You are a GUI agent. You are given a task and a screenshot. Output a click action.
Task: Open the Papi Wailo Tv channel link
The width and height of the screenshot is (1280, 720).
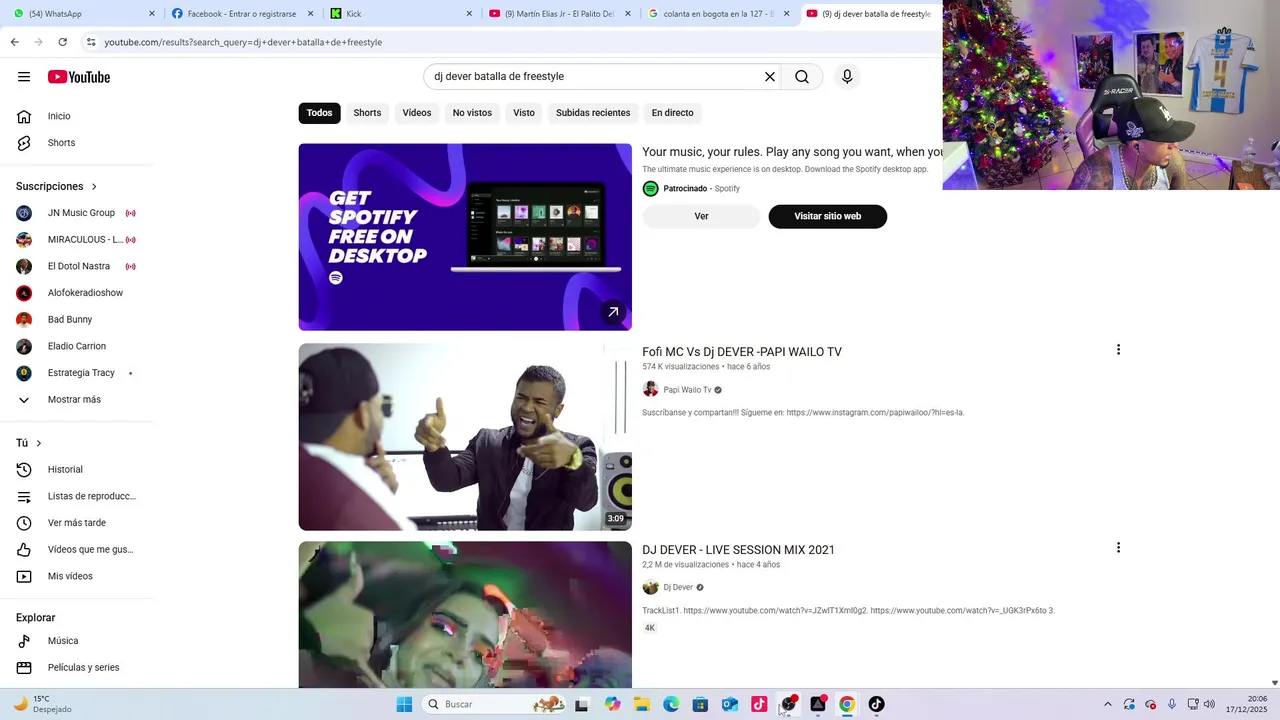[687, 390]
